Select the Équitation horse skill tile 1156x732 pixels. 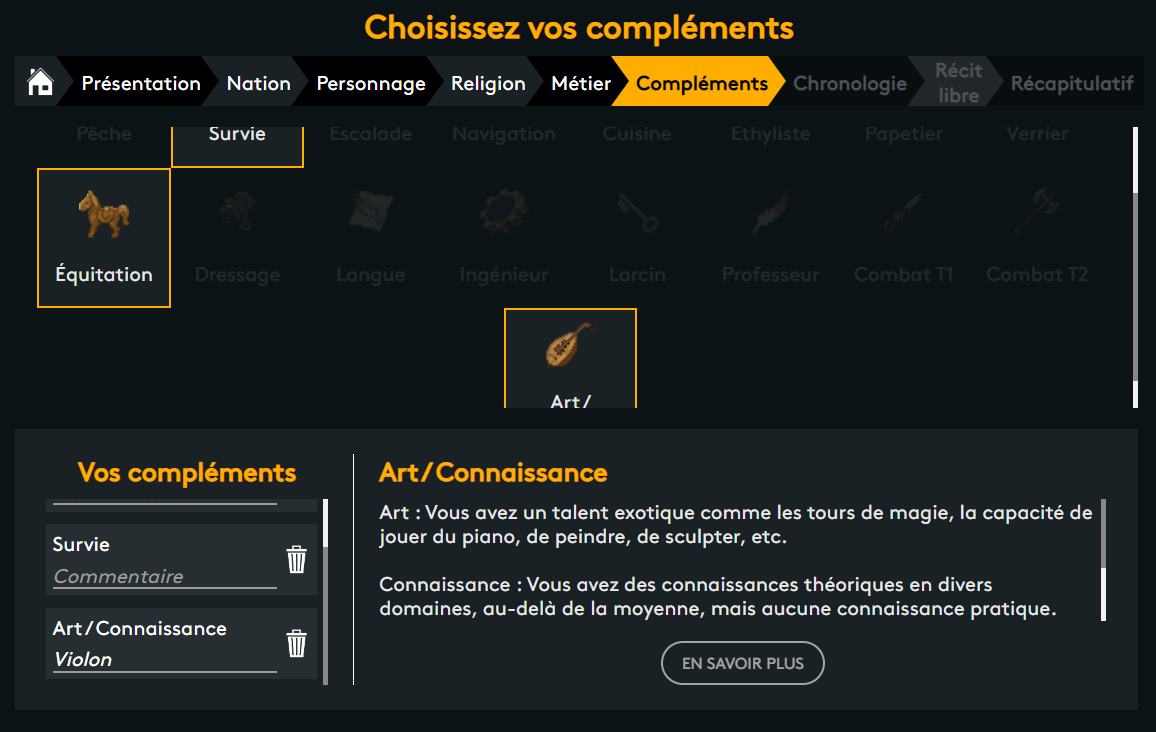(104, 237)
